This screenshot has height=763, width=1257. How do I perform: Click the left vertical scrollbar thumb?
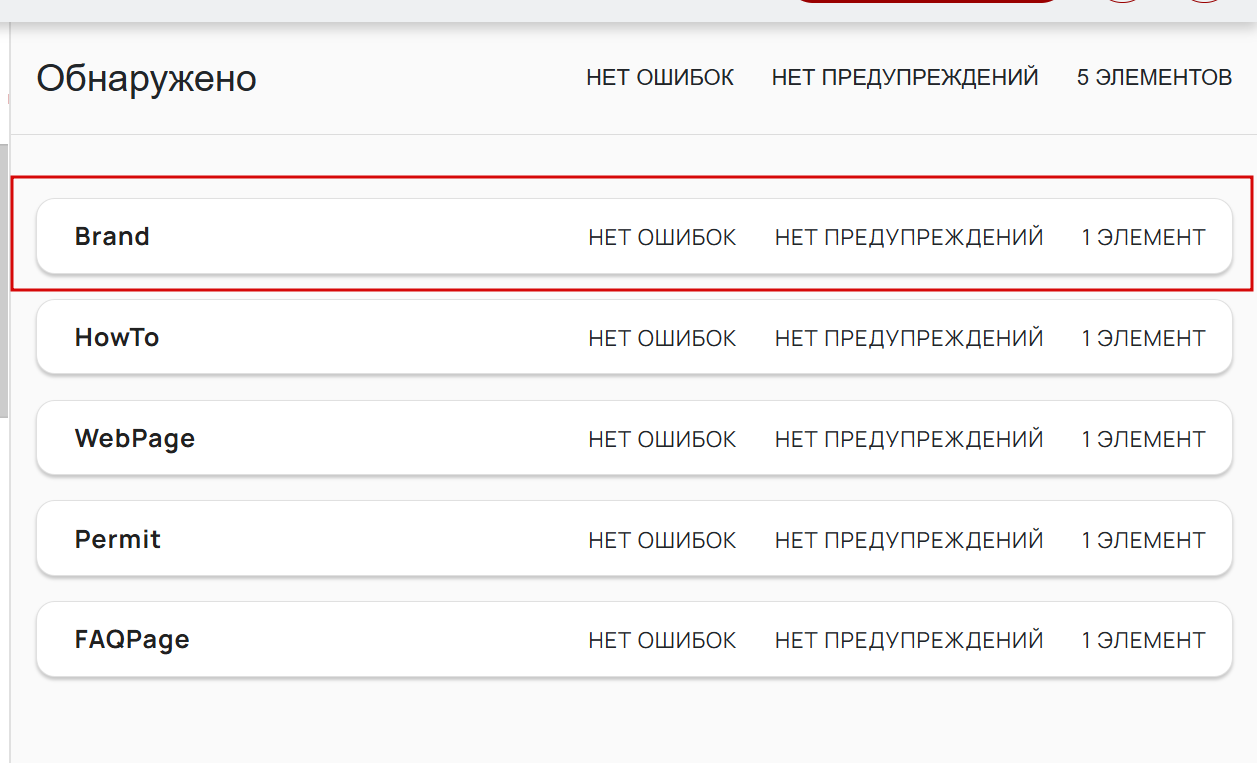pyautogui.click(x=4, y=280)
